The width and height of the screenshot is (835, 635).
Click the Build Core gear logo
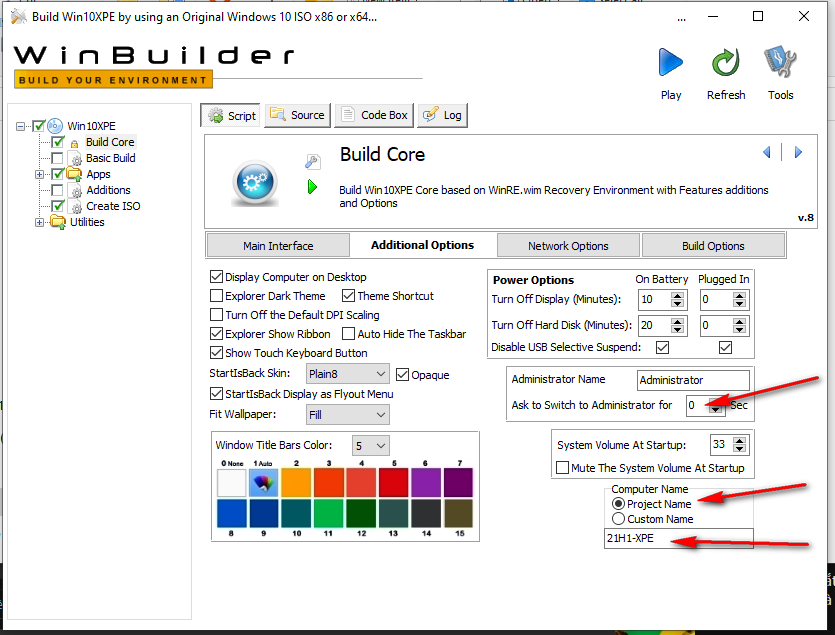click(x=255, y=182)
